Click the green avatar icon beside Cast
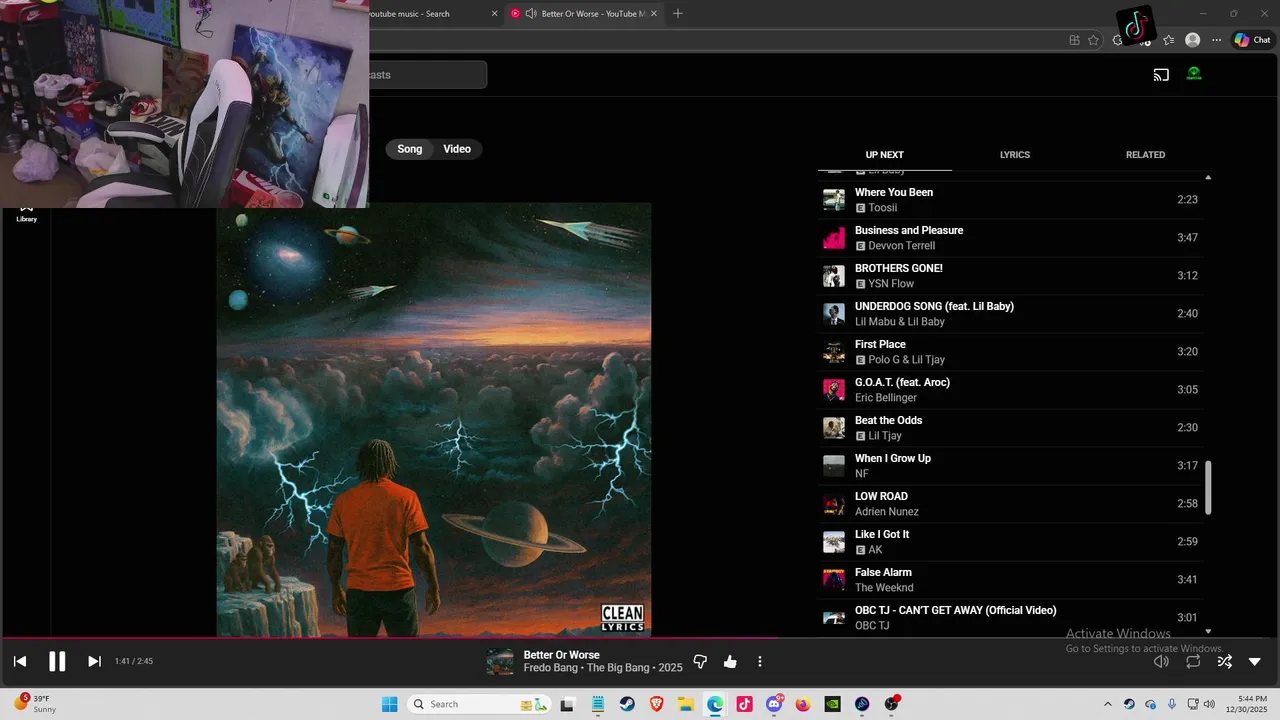 (x=1194, y=74)
